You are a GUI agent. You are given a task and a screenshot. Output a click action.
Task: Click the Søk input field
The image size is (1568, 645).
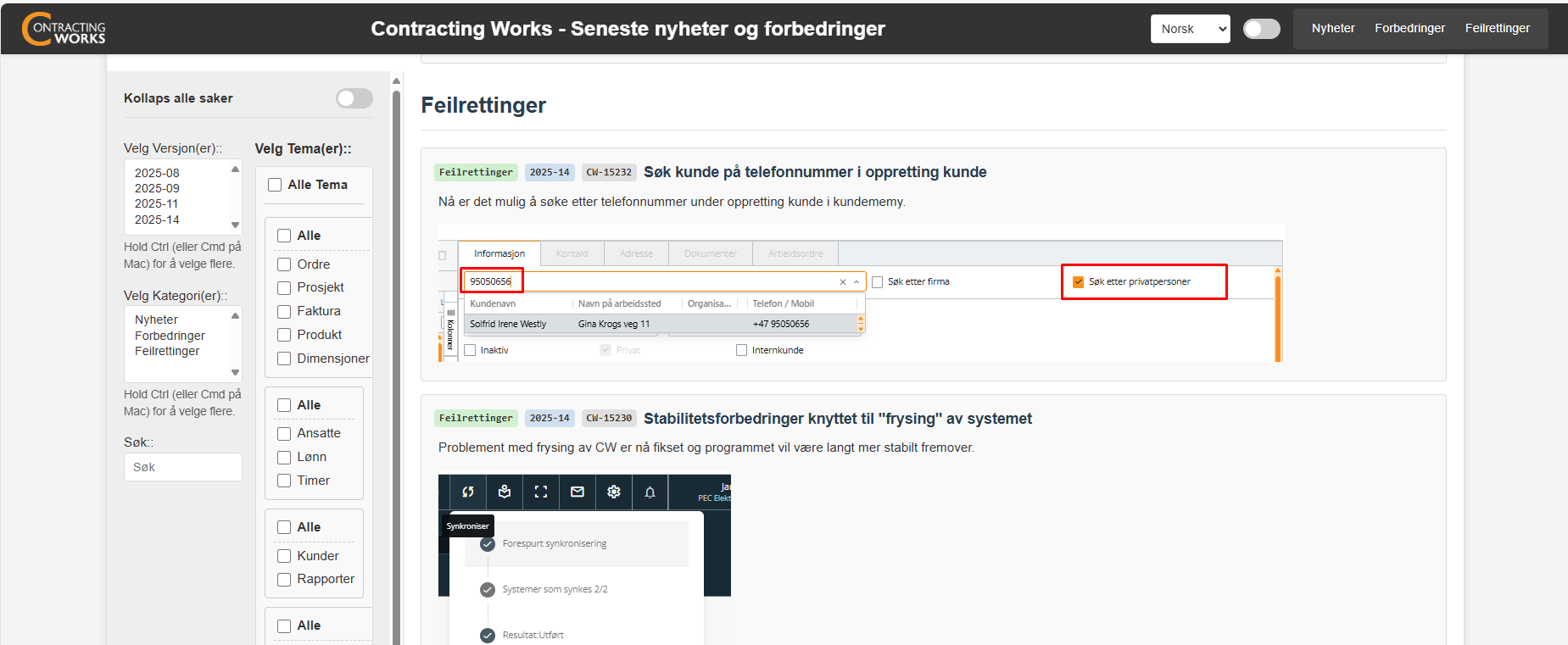click(x=183, y=467)
